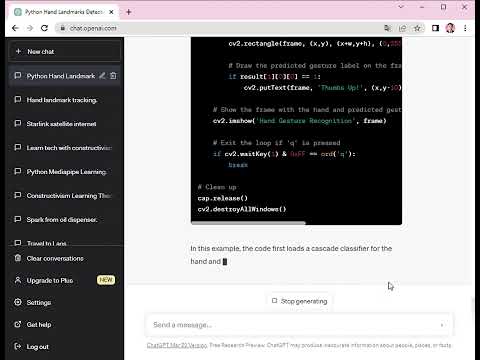Reload the chat.openai.com page

click(44, 28)
